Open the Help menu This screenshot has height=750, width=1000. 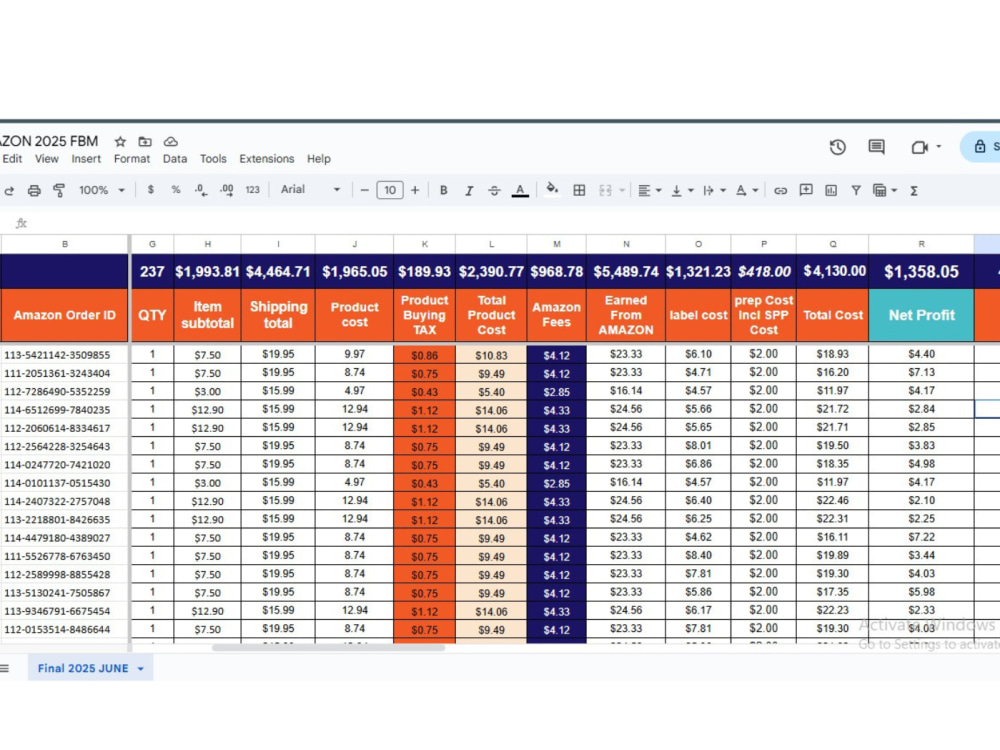click(x=319, y=159)
